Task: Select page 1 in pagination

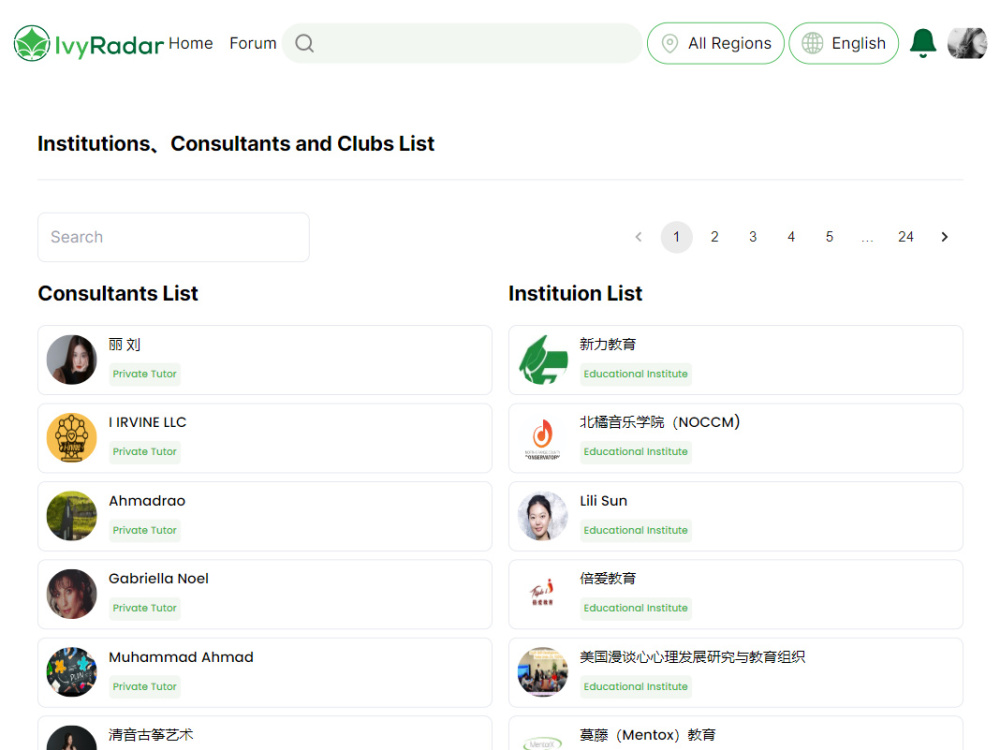Action: 677,237
